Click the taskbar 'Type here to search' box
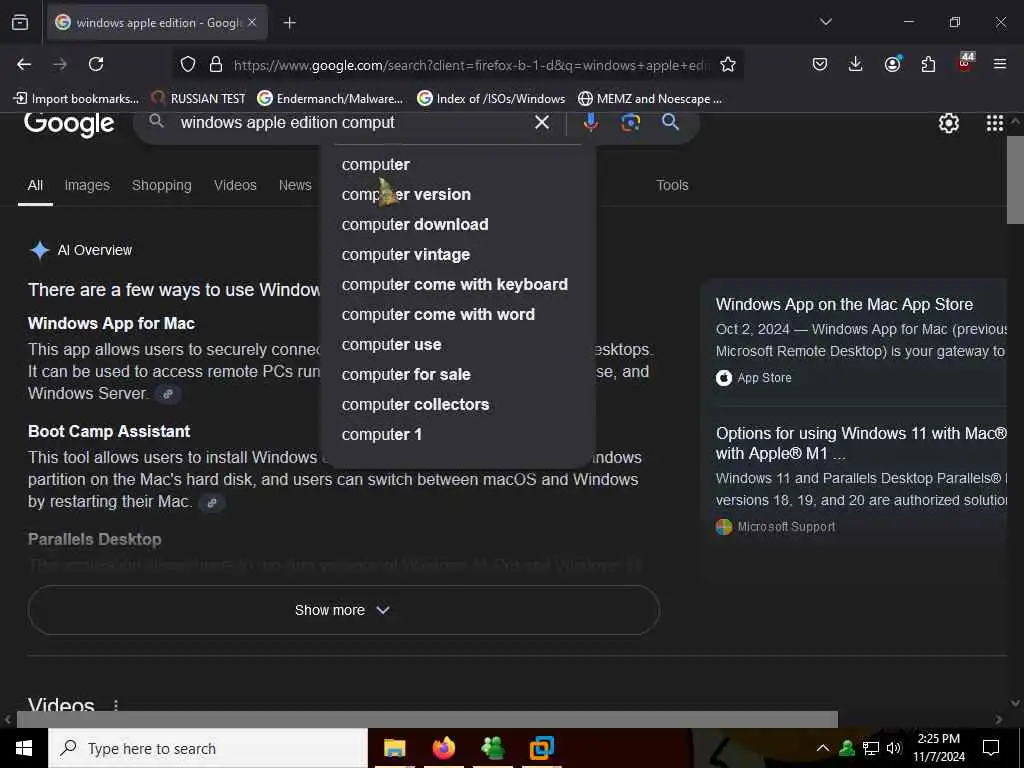 coord(208,748)
